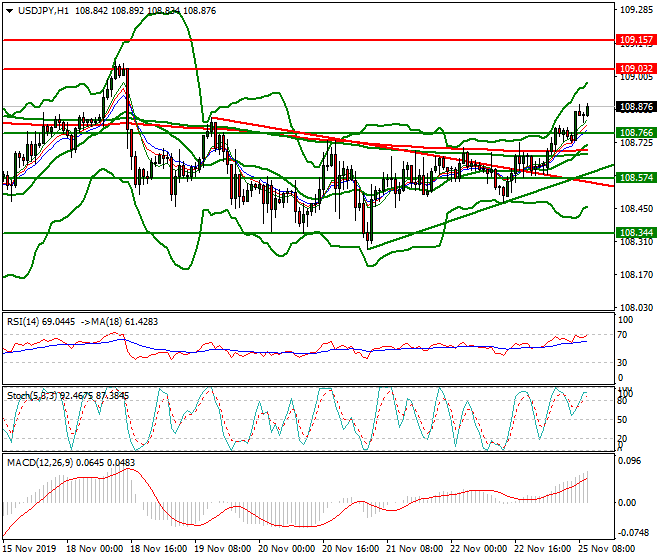Select the 15 Nov 2019 time label
This screenshot has height=560, width=660.
(29, 549)
